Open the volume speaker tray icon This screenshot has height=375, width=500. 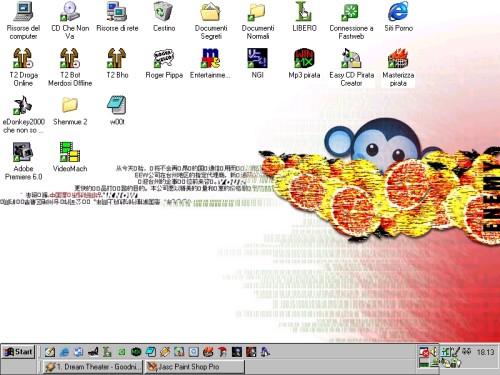434,351
